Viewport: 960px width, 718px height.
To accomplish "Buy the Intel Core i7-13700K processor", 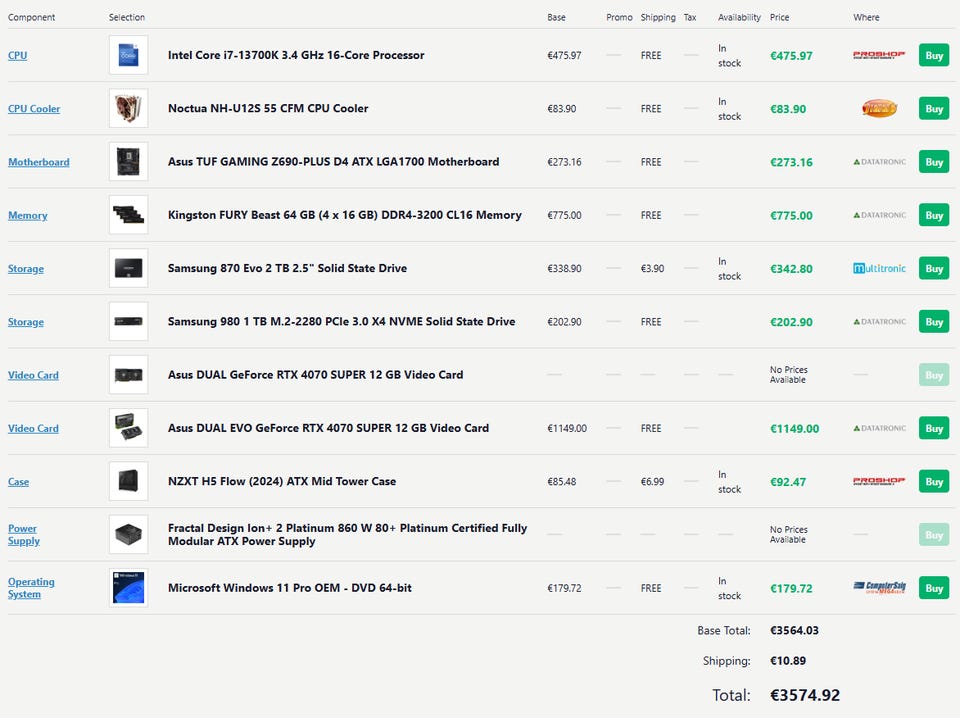I will point(934,55).
